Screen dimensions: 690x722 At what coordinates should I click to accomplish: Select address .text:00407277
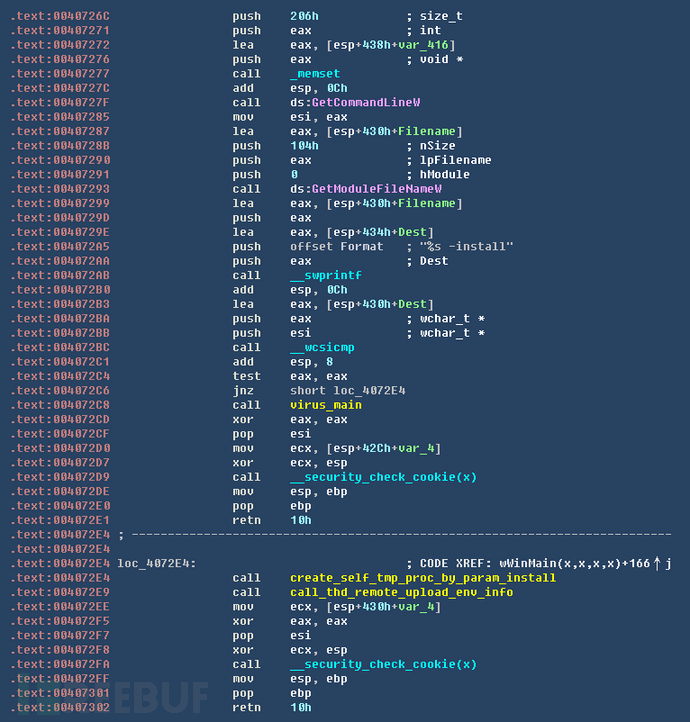point(60,74)
